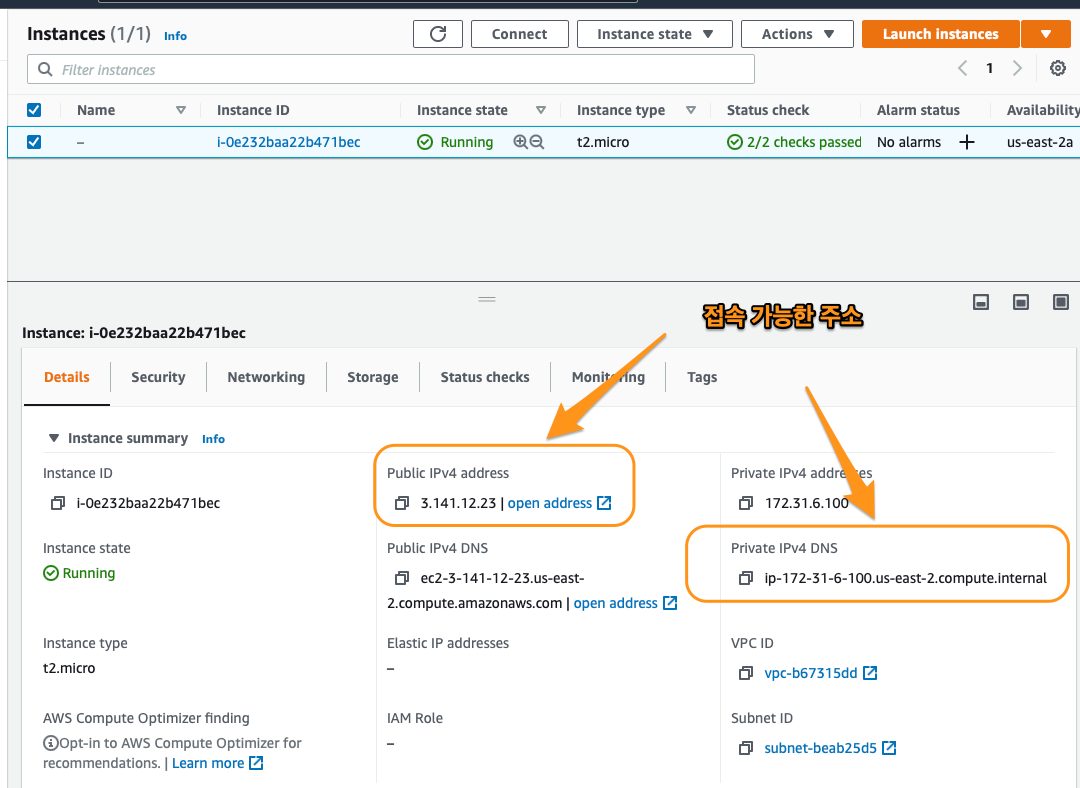Open table preferences gear icon

pyautogui.click(x=1057, y=69)
